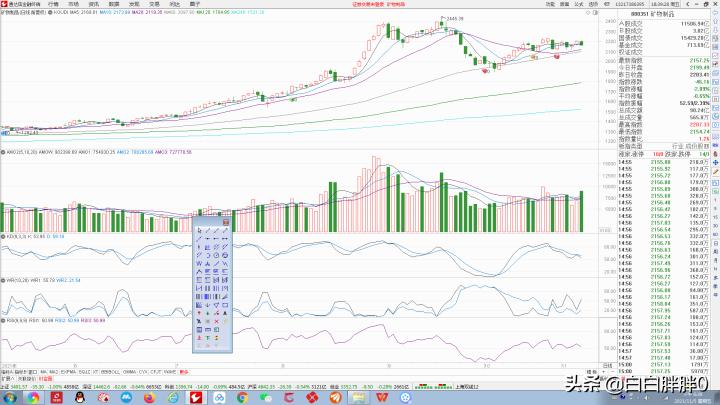
Task: Click the 今日开盘 row in quote panel
Action: (x=663, y=68)
